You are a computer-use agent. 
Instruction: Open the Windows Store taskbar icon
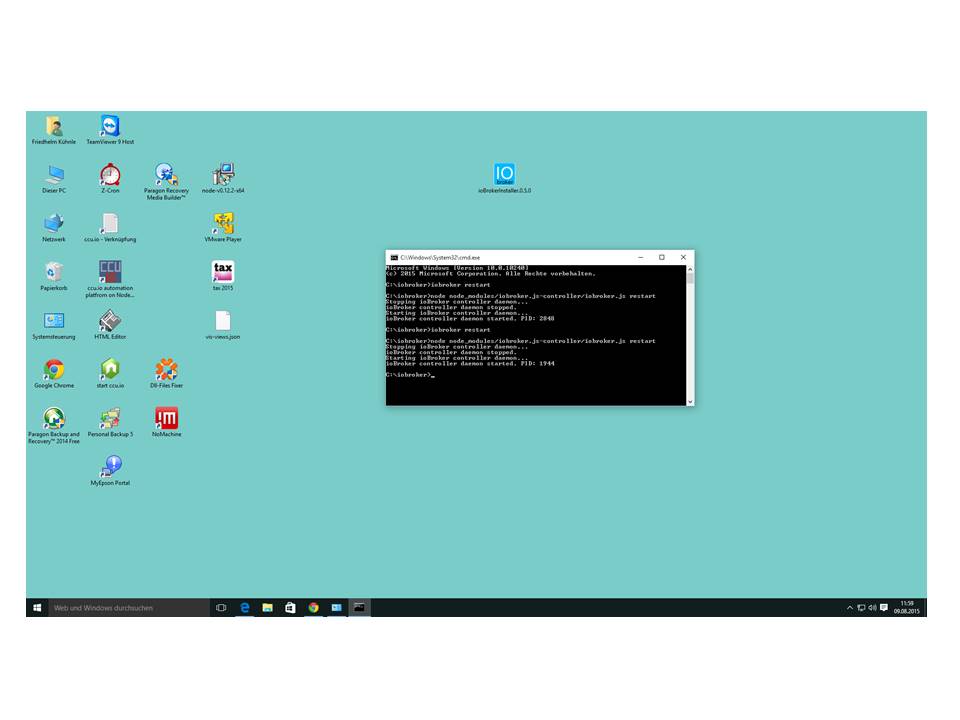[290, 607]
